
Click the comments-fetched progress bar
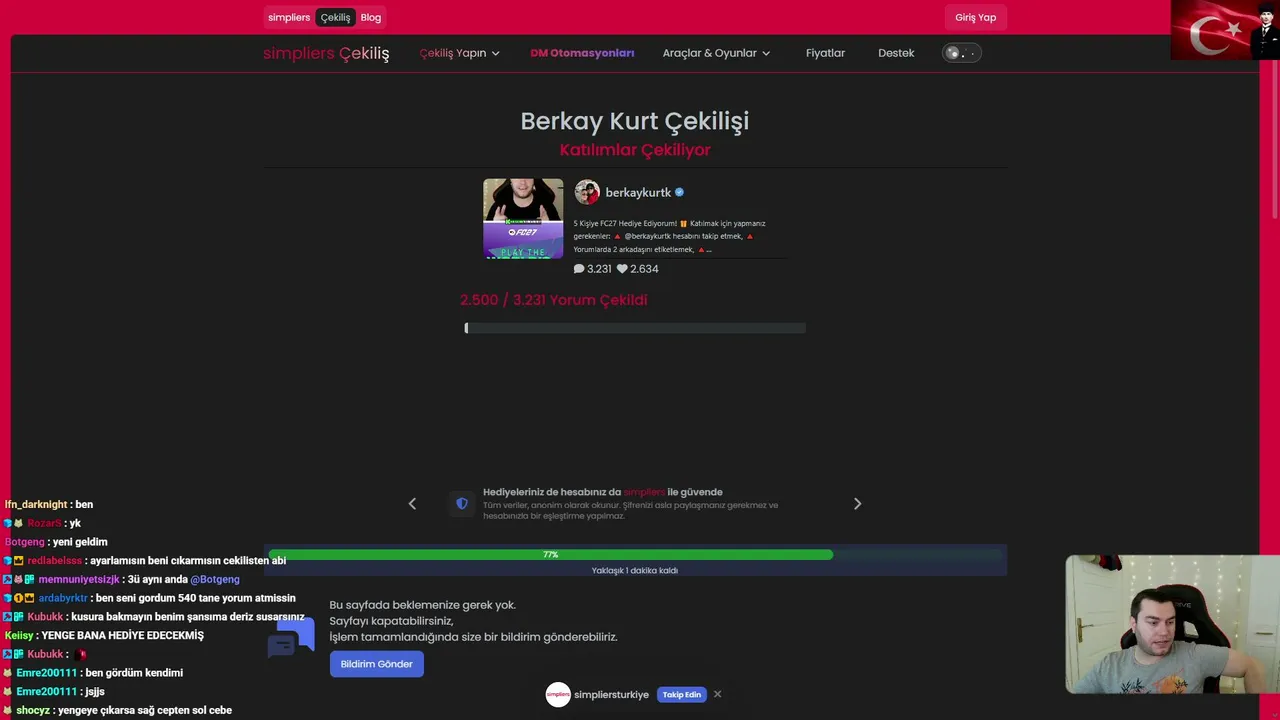click(x=635, y=328)
